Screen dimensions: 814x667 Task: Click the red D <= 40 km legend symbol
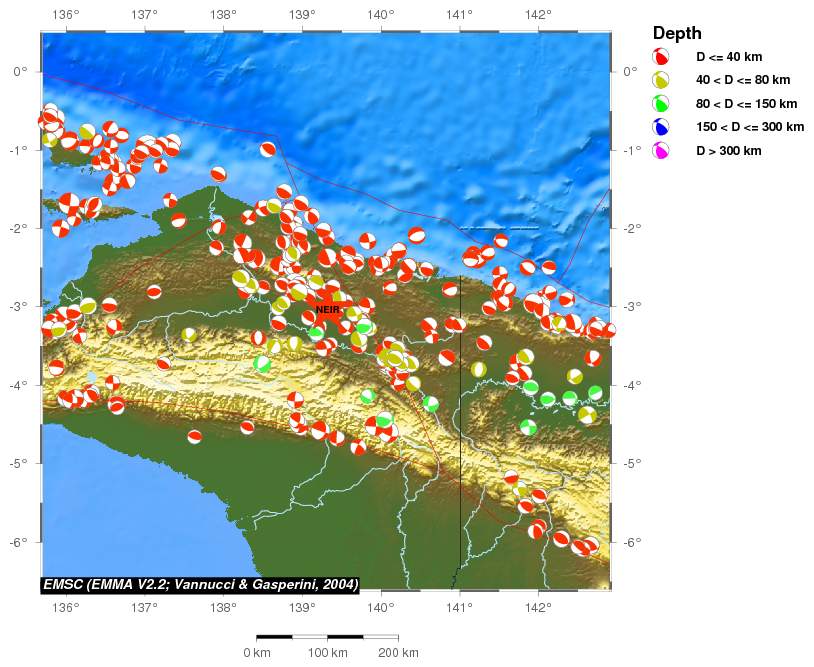661,57
